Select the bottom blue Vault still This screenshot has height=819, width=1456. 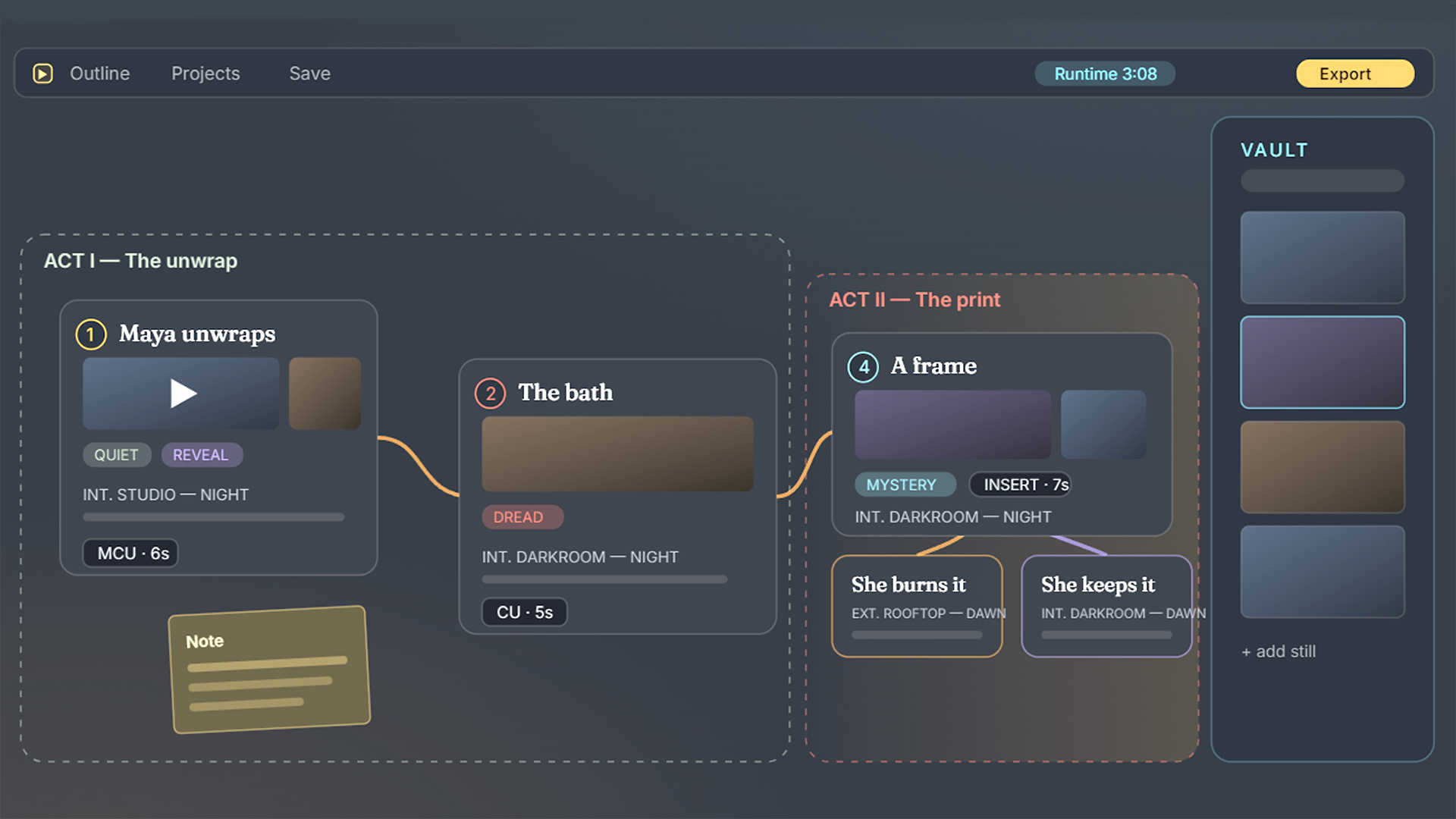(x=1323, y=572)
